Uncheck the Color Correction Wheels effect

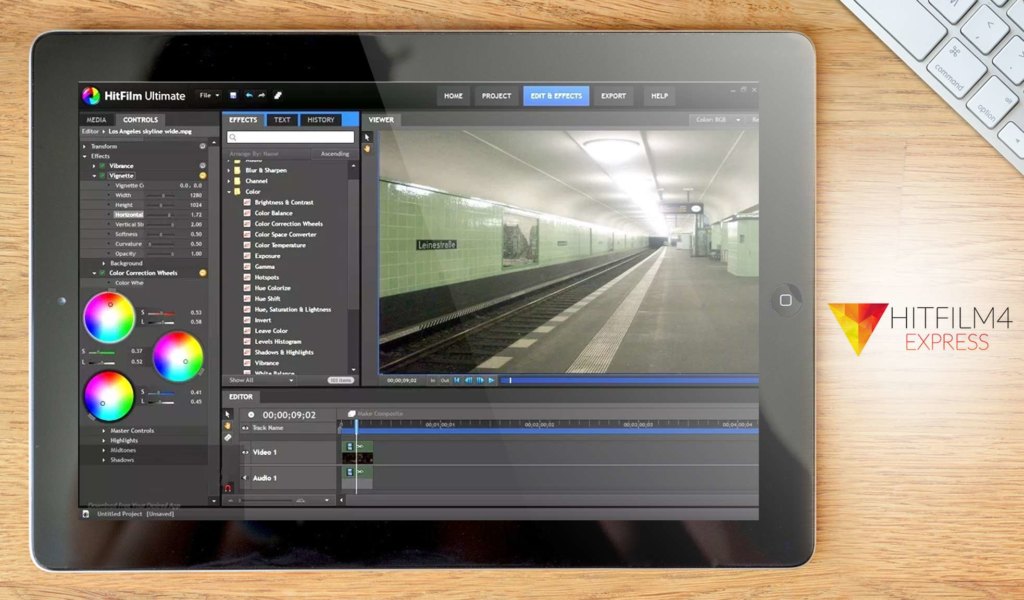coord(102,273)
